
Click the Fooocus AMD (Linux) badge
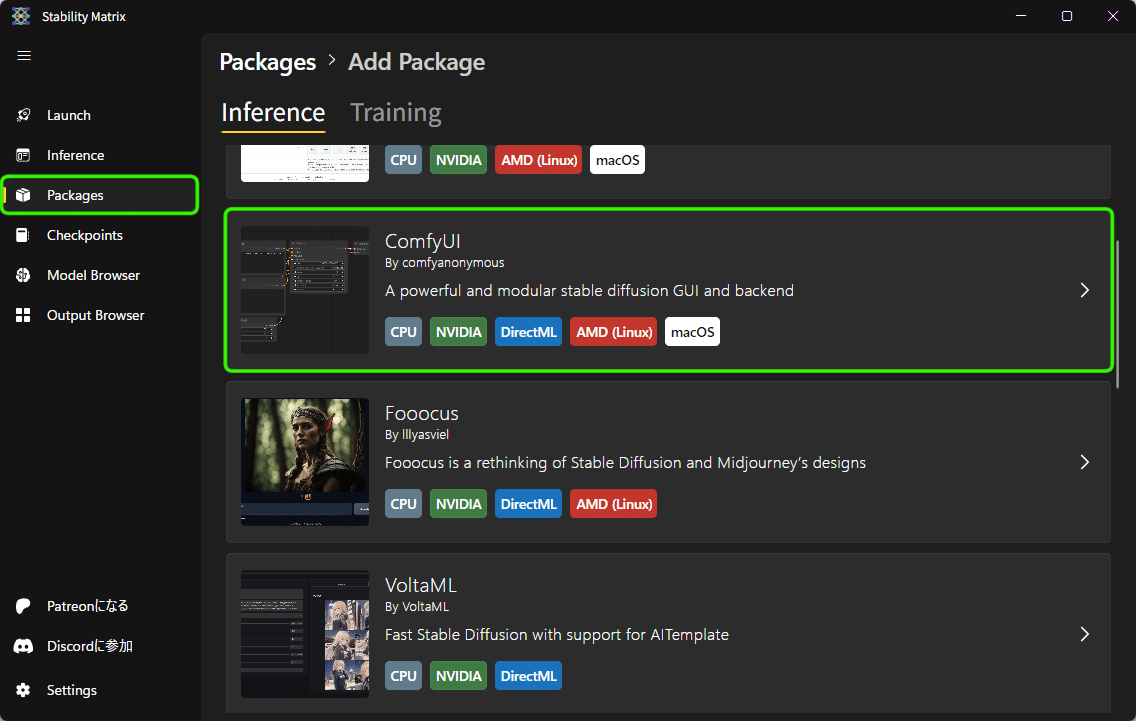pyautogui.click(x=614, y=504)
